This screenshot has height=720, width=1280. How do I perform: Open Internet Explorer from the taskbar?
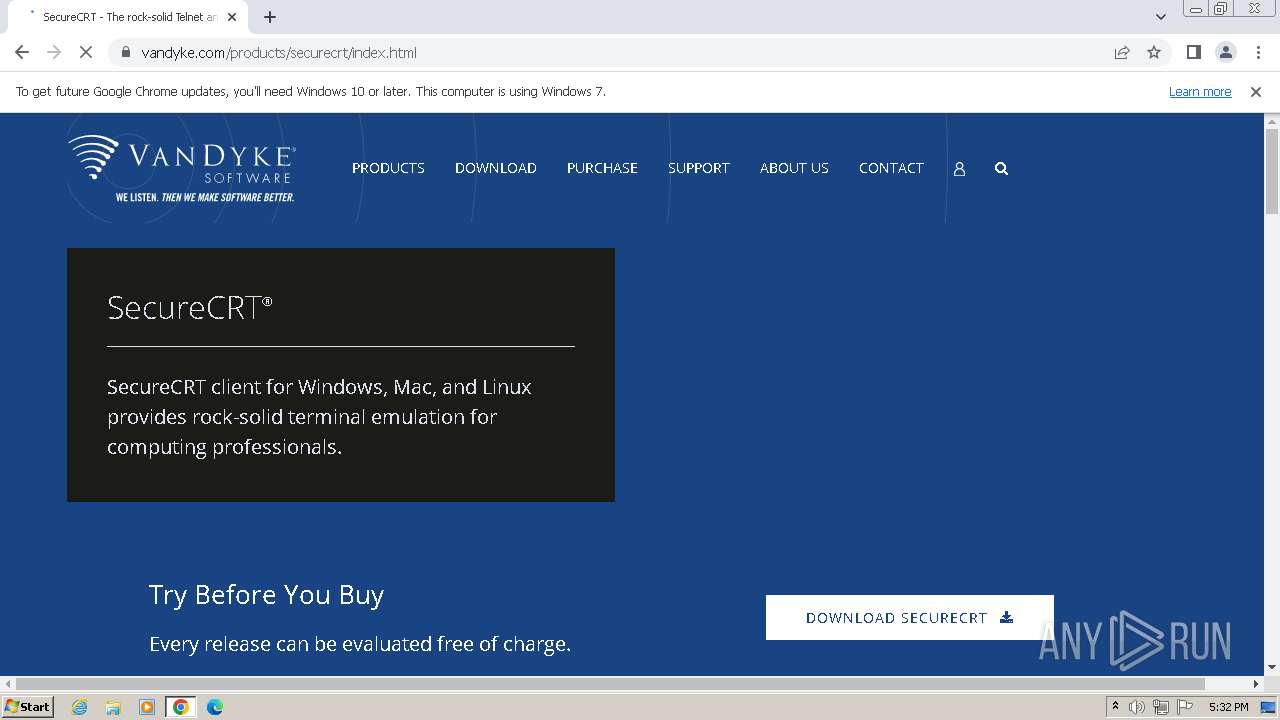click(x=80, y=707)
